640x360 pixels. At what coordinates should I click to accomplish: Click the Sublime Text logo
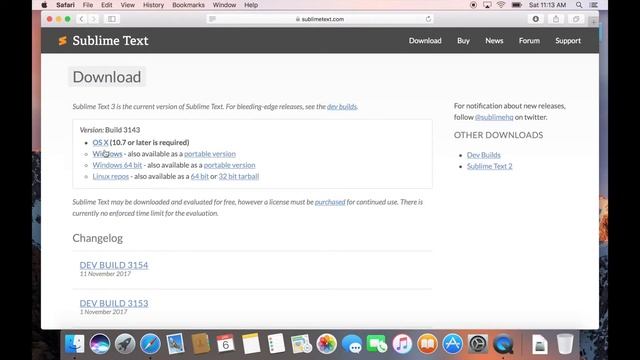tap(103, 40)
